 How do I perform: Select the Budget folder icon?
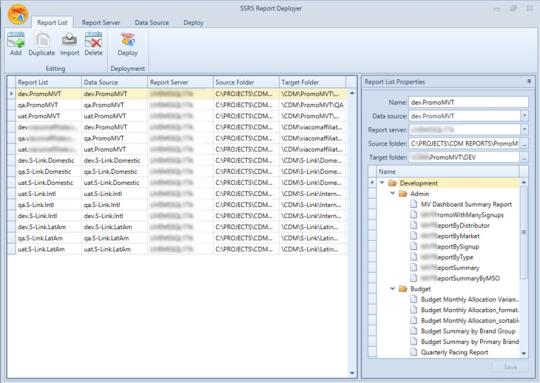[x=403, y=289]
